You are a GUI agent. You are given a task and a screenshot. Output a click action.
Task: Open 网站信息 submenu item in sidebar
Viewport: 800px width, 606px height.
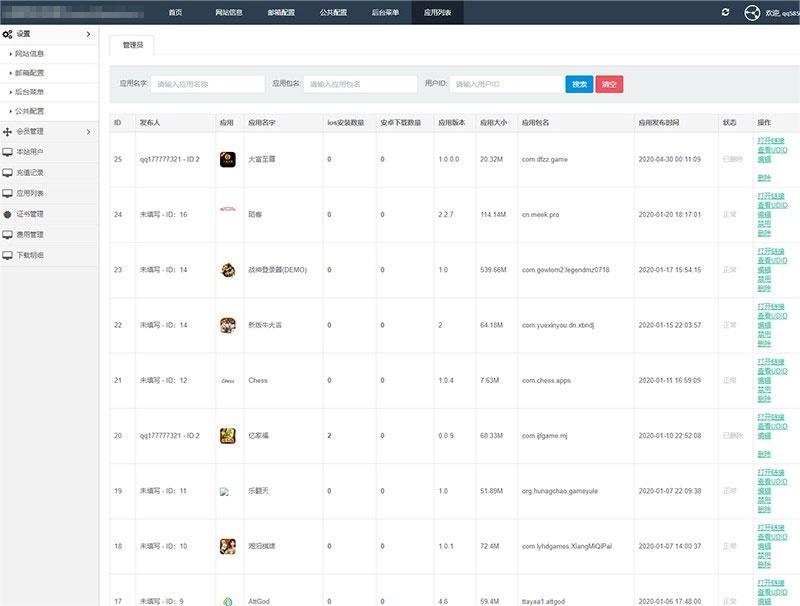tap(30, 54)
